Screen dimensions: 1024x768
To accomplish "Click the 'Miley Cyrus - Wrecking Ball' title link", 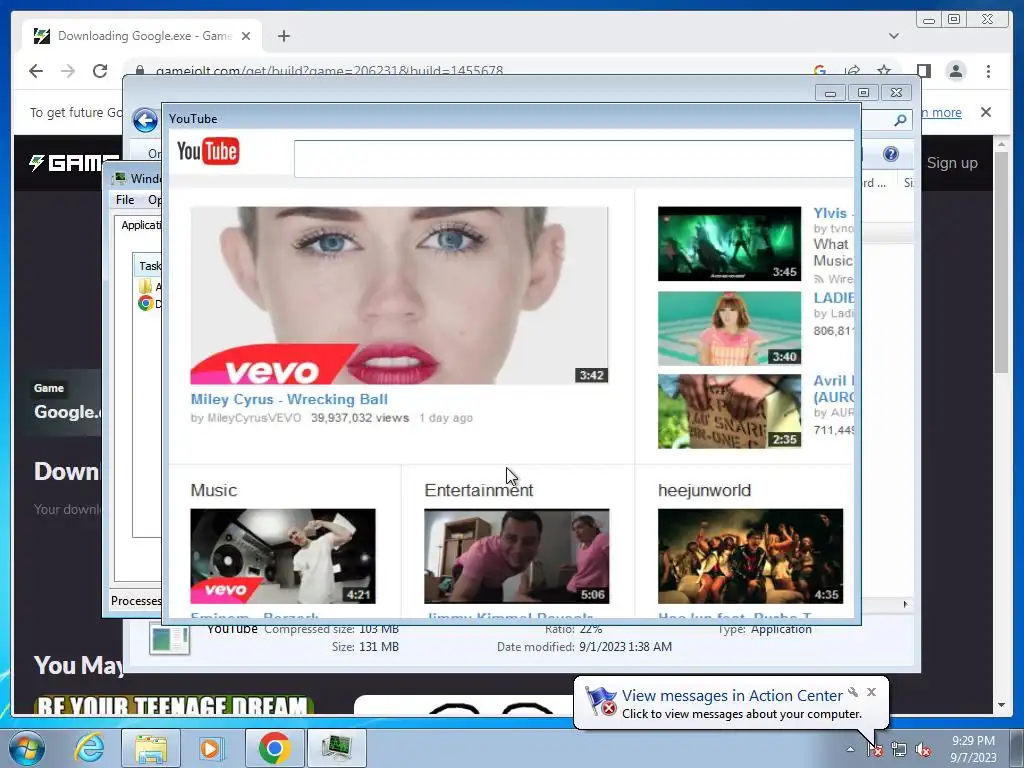I will (x=289, y=399).
